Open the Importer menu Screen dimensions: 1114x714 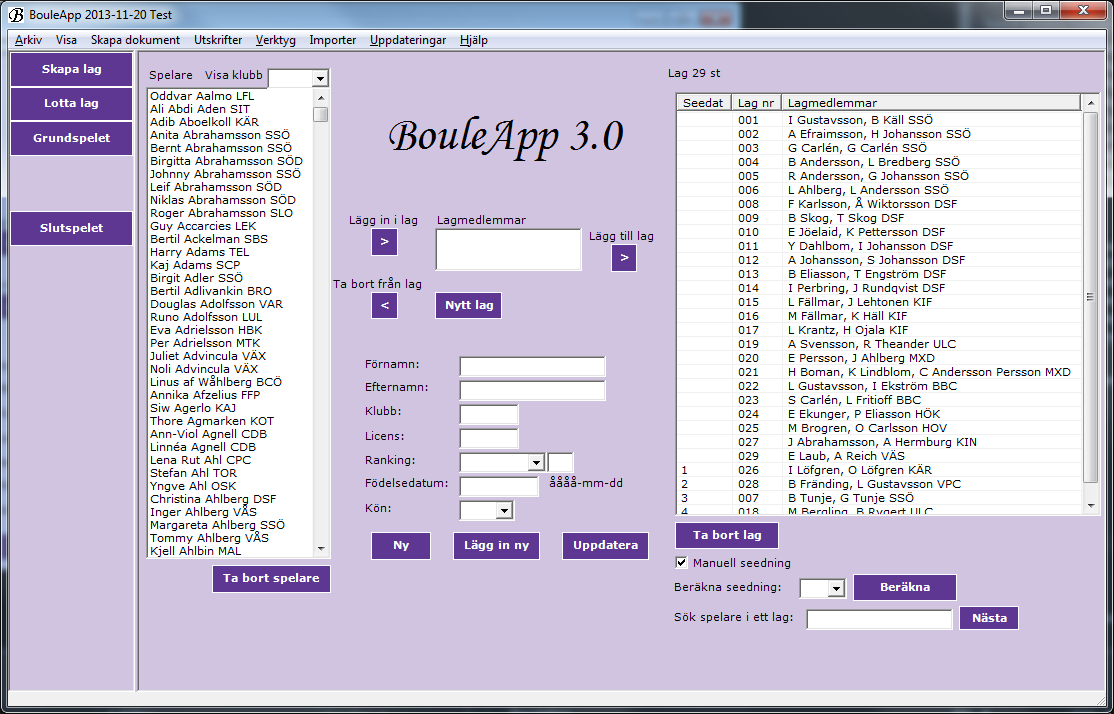(x=332, y=40)
